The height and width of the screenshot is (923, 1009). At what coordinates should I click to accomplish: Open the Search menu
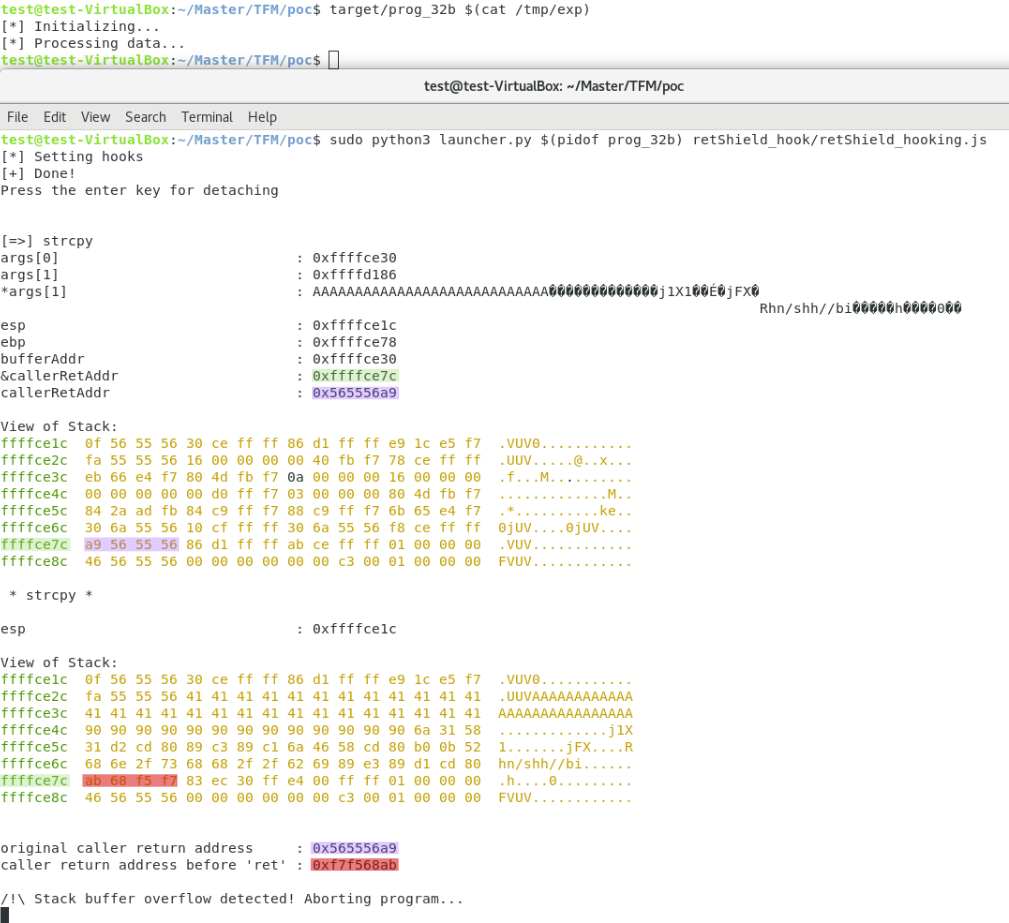145,117
